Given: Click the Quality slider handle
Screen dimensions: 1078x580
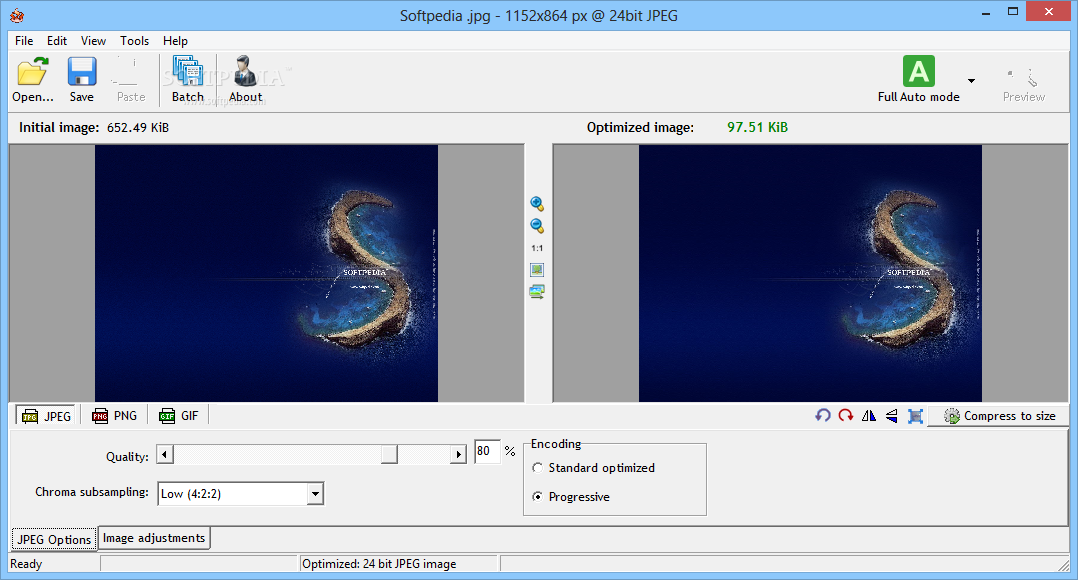Looking at the screenshot, I should [389, 454].
